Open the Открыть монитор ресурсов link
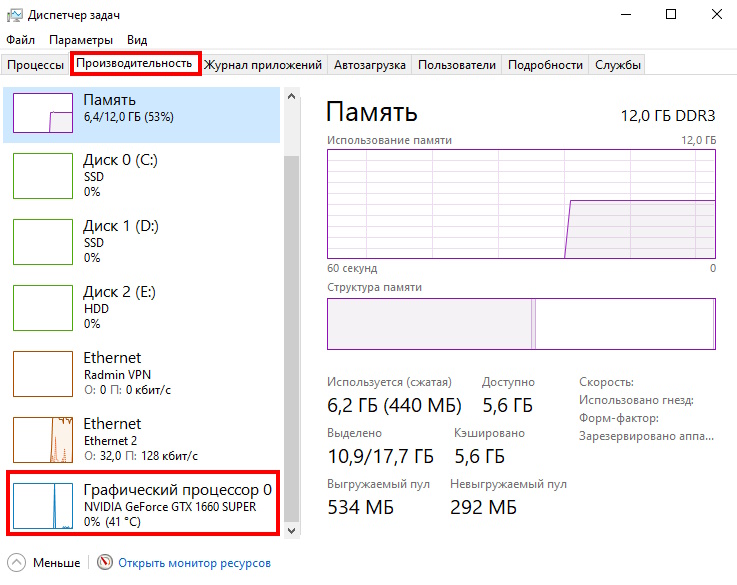This screenshot has height=585, width=737. 194,563
